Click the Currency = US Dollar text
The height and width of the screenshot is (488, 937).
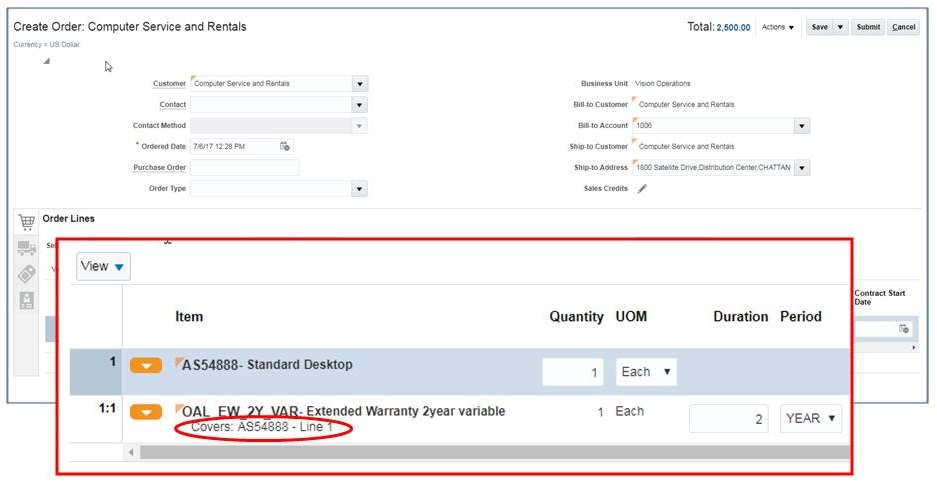click(47, 44)
